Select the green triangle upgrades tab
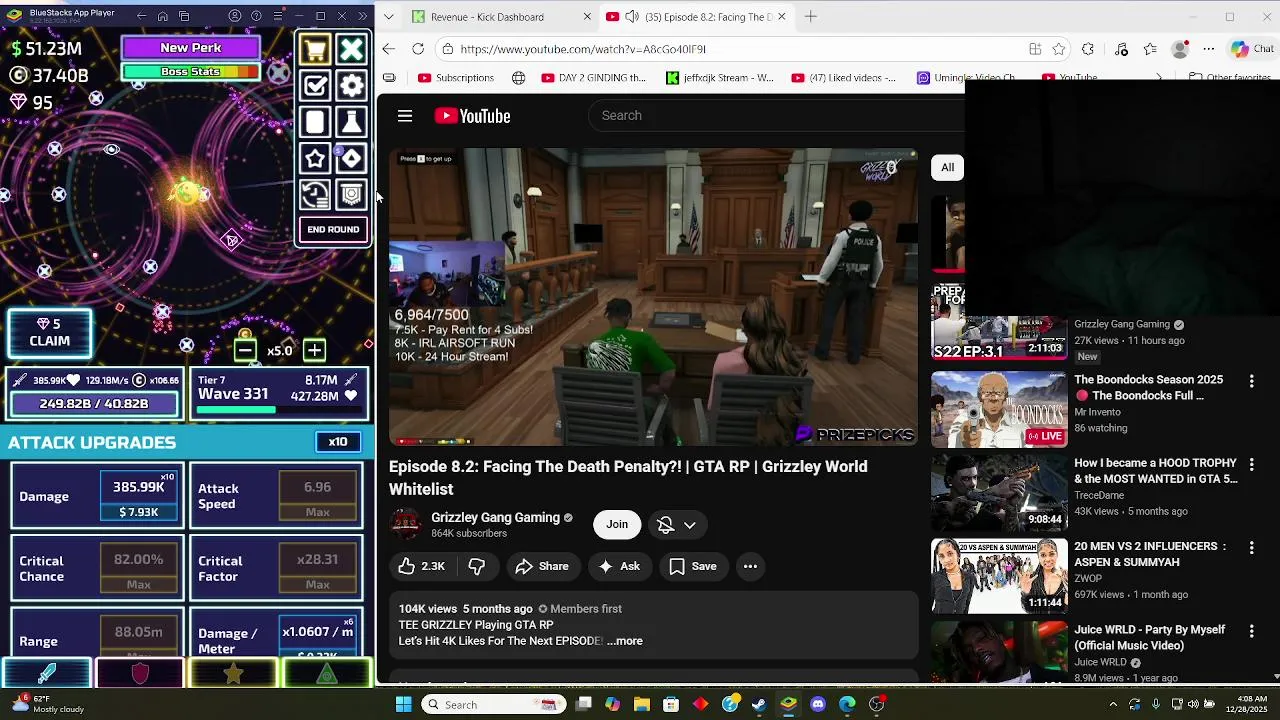The width and height of the screenshot is (1280, 720). (x=327, y=674)
